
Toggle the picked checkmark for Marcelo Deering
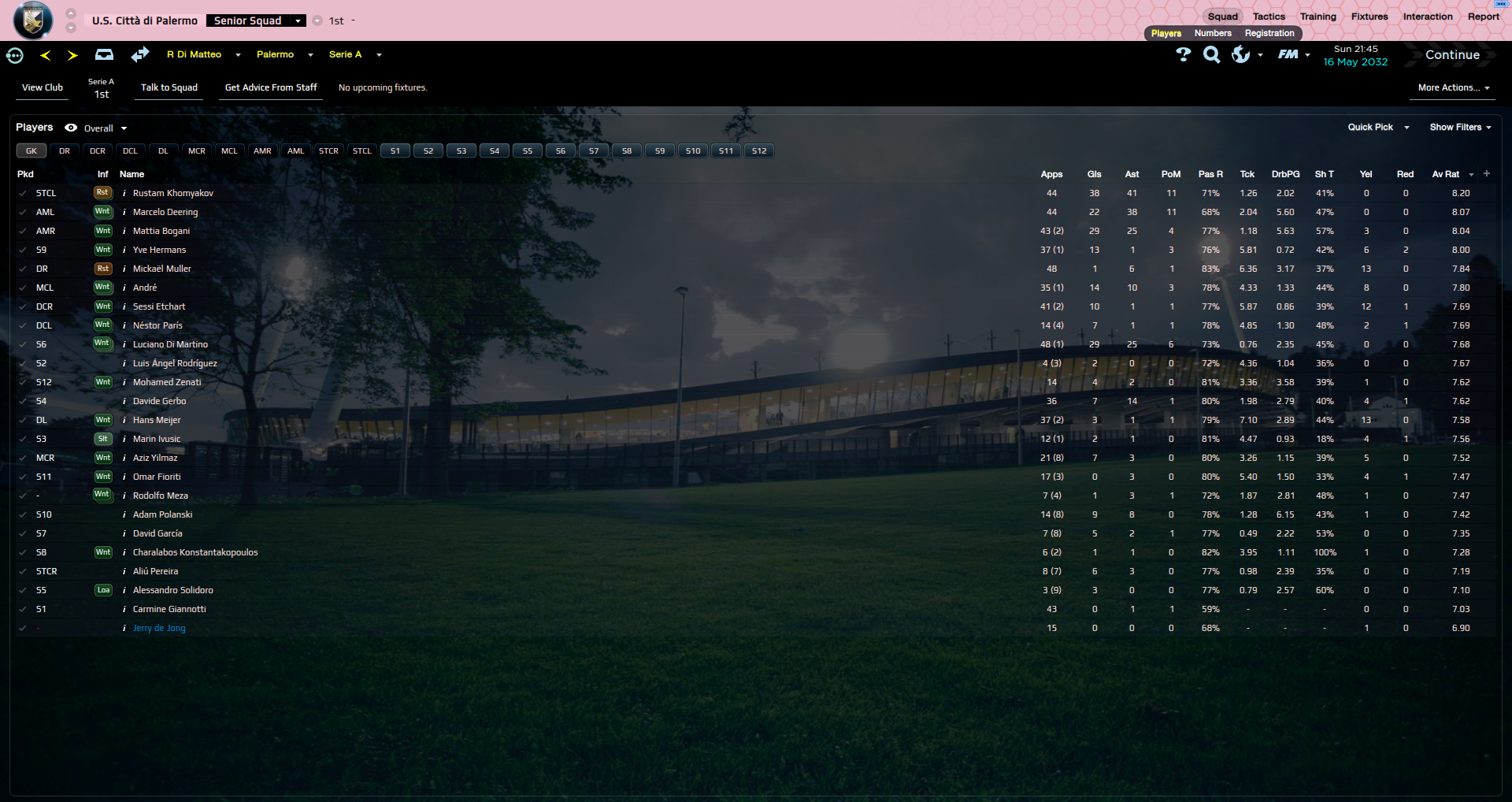click(22, 212)
